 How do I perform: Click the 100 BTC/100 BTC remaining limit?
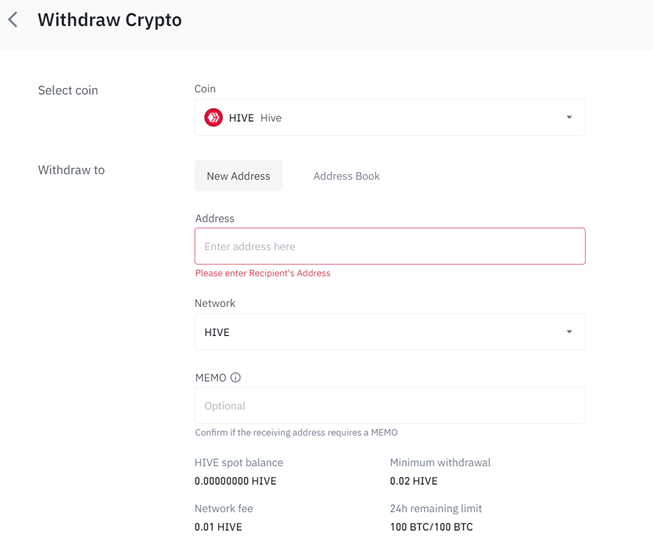point(431,527)
